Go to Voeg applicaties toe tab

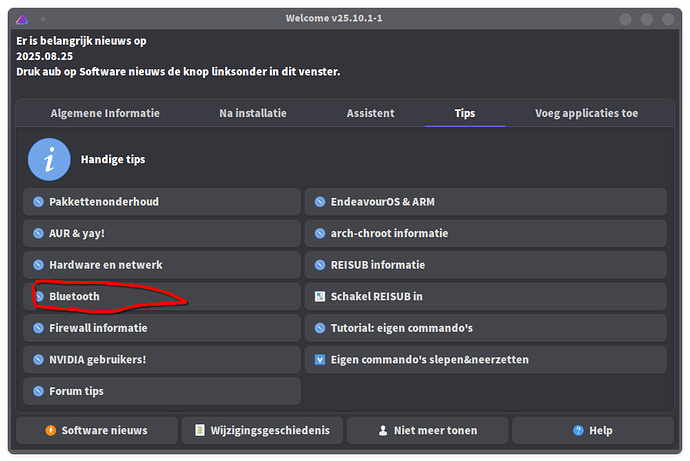tap(586, 113)
